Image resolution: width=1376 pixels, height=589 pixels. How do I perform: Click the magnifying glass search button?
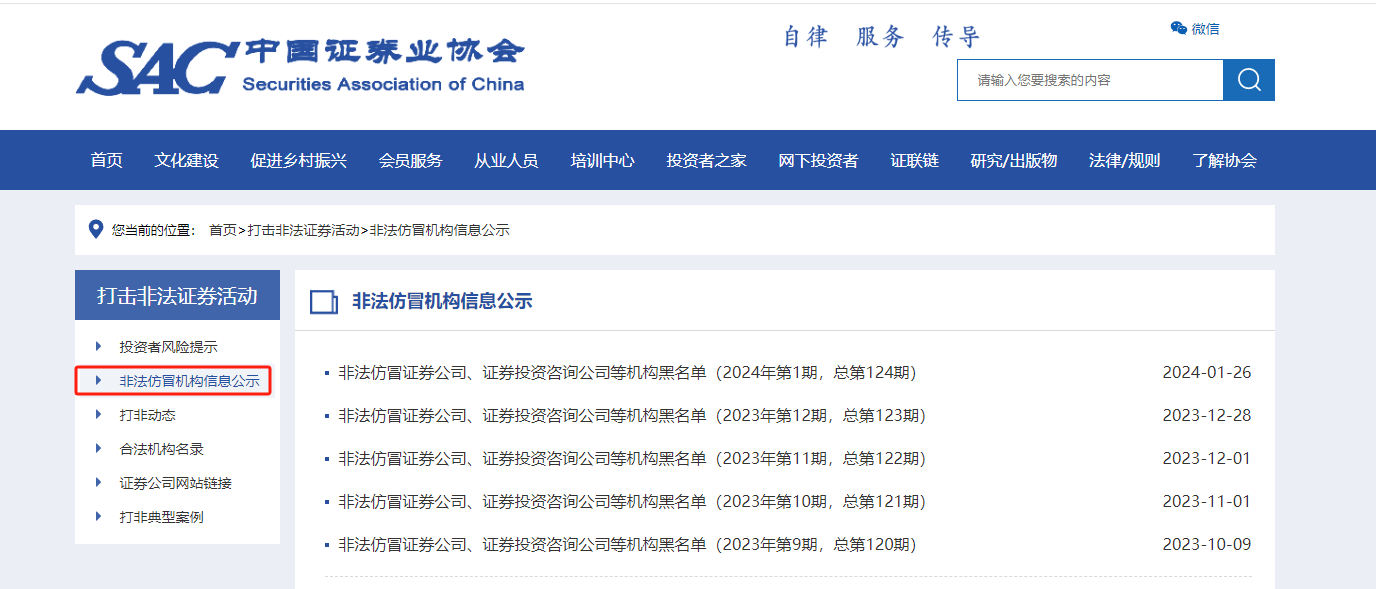tap(1248, 80)
